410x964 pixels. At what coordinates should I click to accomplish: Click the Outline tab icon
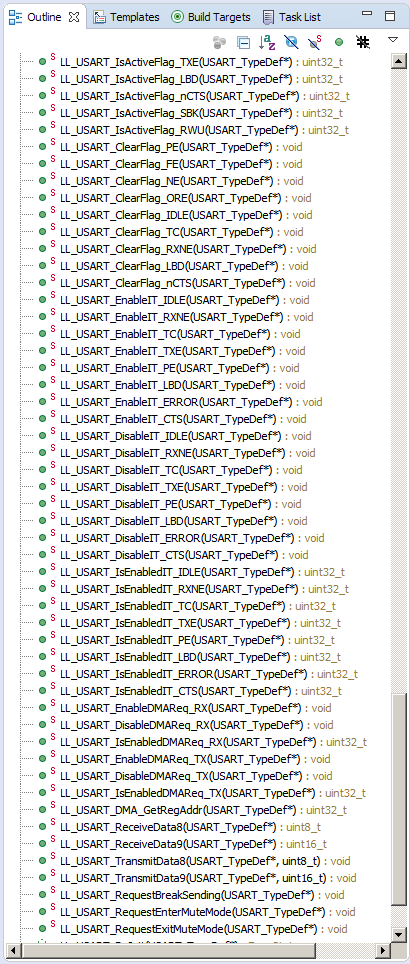[x=16, y=17]
